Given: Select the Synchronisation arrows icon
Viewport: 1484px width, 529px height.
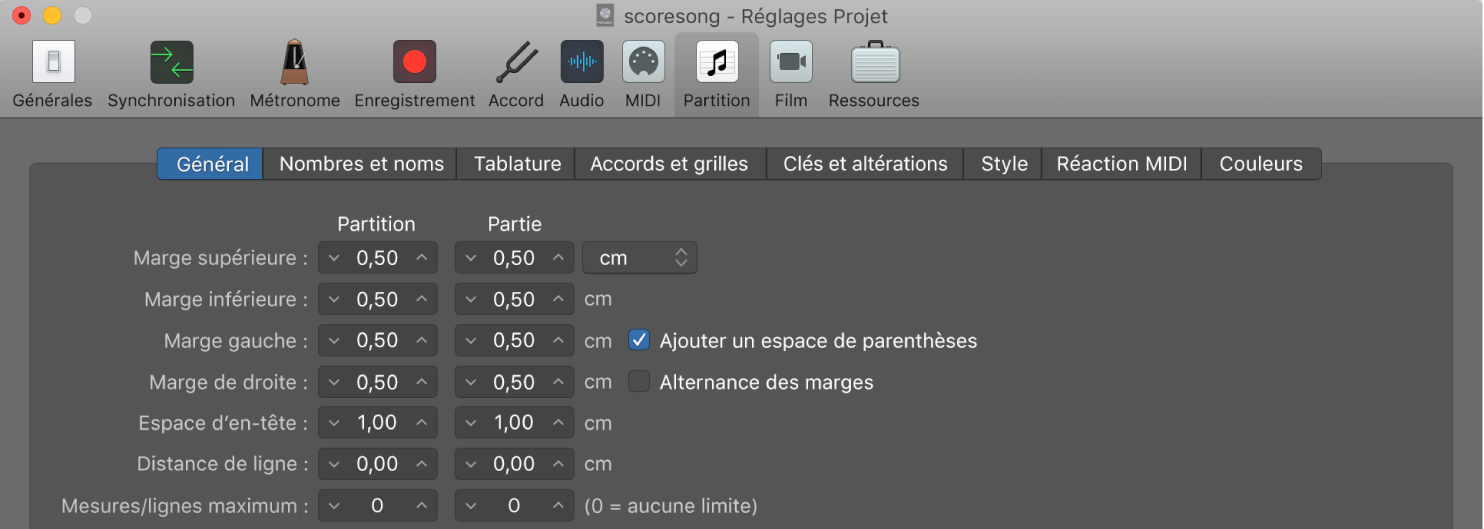Looking at the screenshot, I should coord(171,62).
